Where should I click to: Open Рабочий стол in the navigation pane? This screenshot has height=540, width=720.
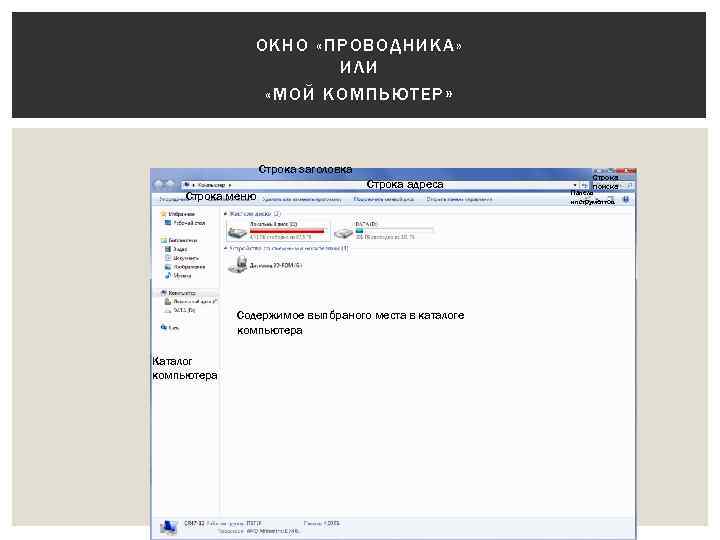click(x=185, y=223)
